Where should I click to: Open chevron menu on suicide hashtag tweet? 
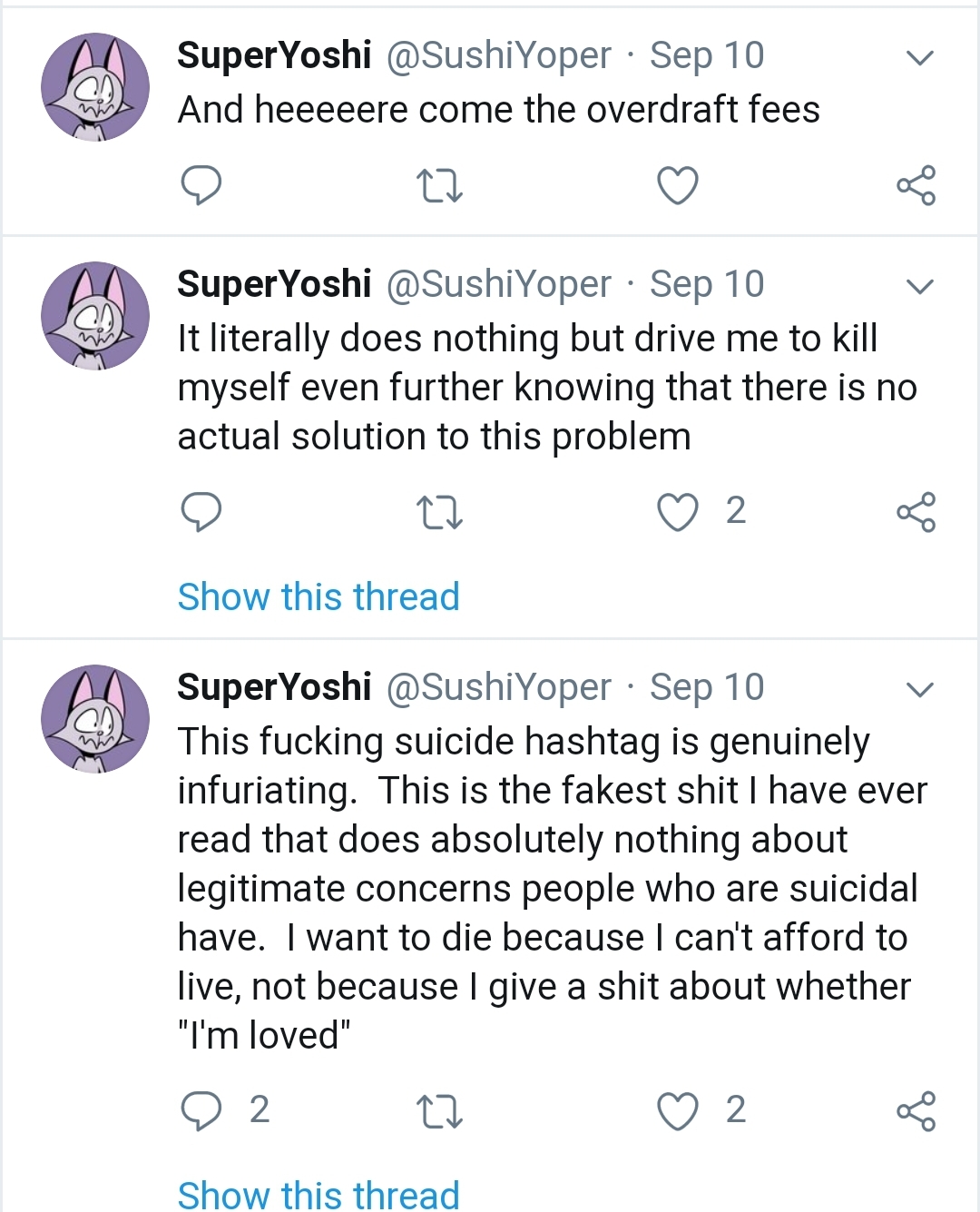tap(920, 690)
